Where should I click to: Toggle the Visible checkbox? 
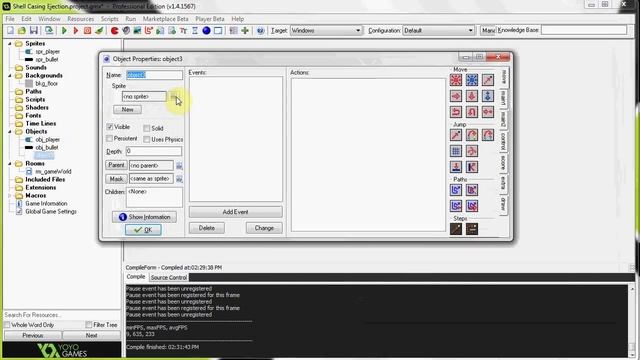[109, 127]
